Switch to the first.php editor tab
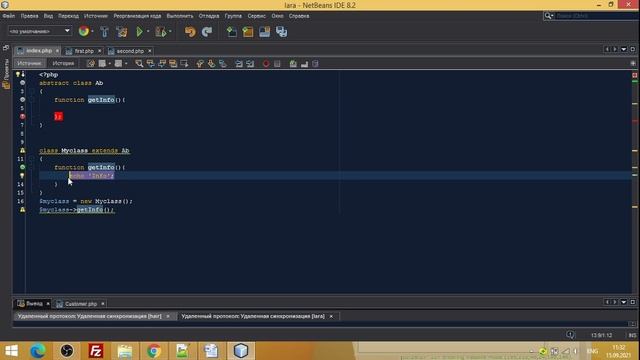The image size is (640, 360). [84, 51]
